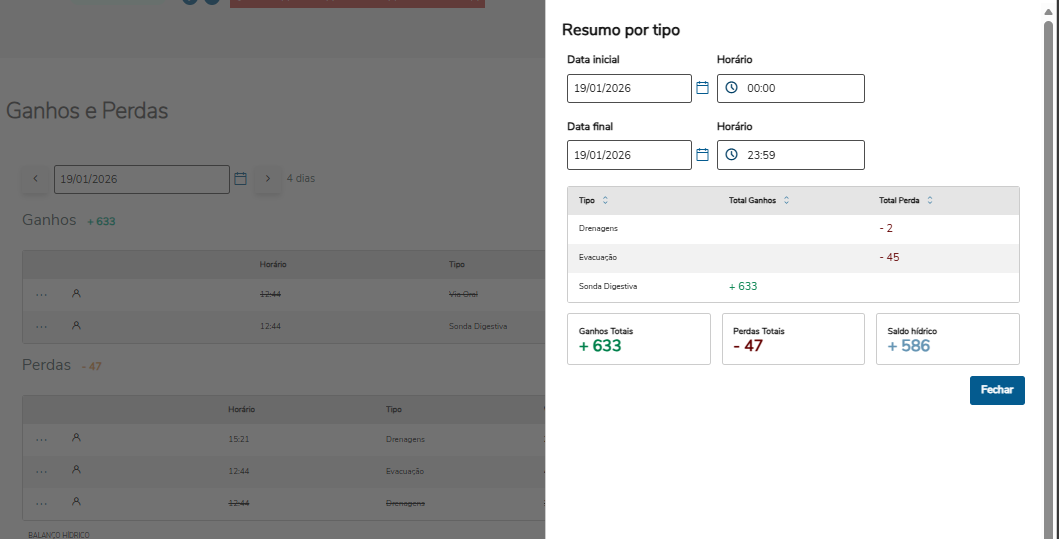Viewport: 1059px width, 539px height.
Task: Click the Data inicial date field
Action: 629,88
